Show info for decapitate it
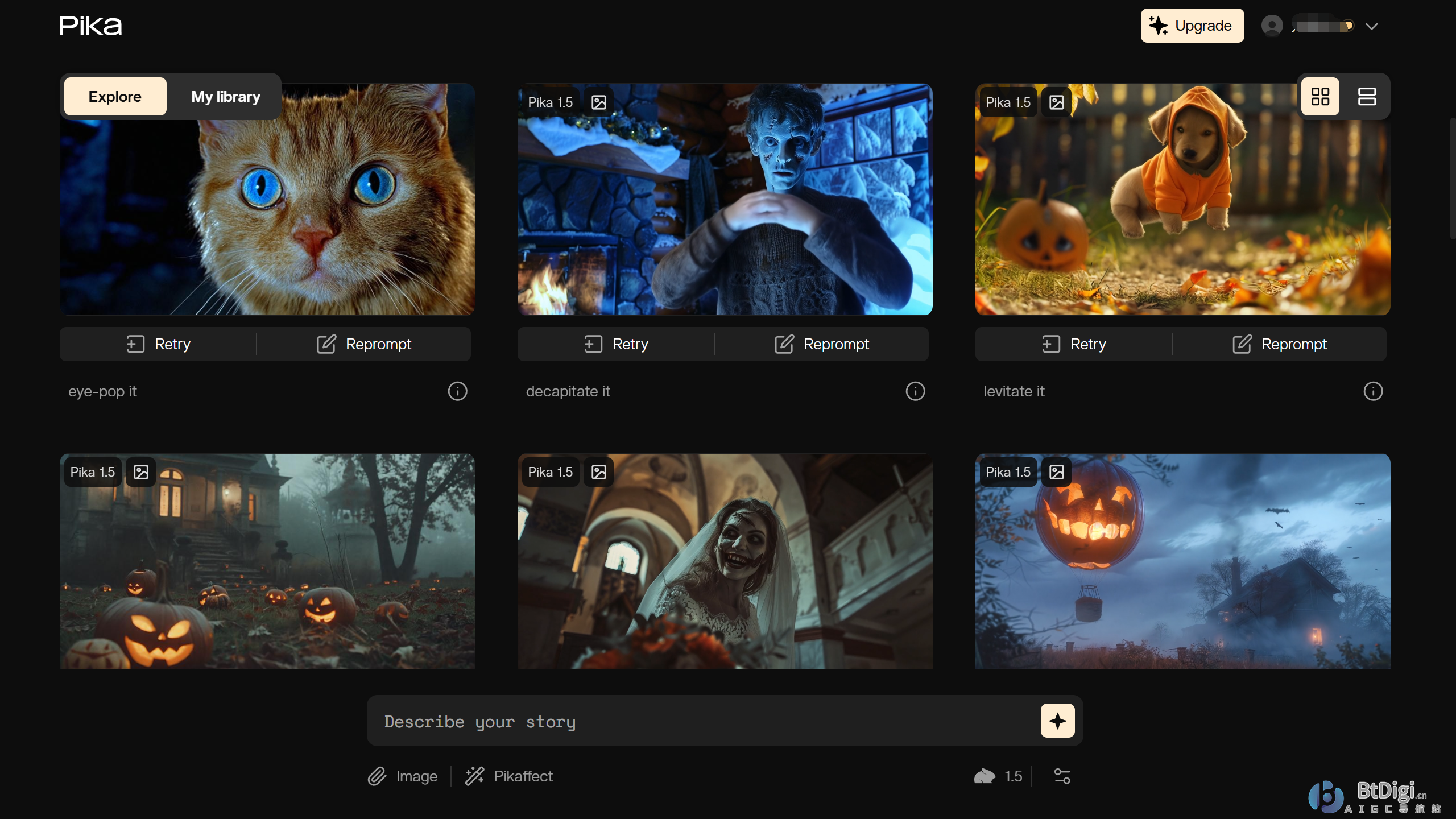This screenshot has width=1456, height=819. pyautogui.click(x=915, y=391)
